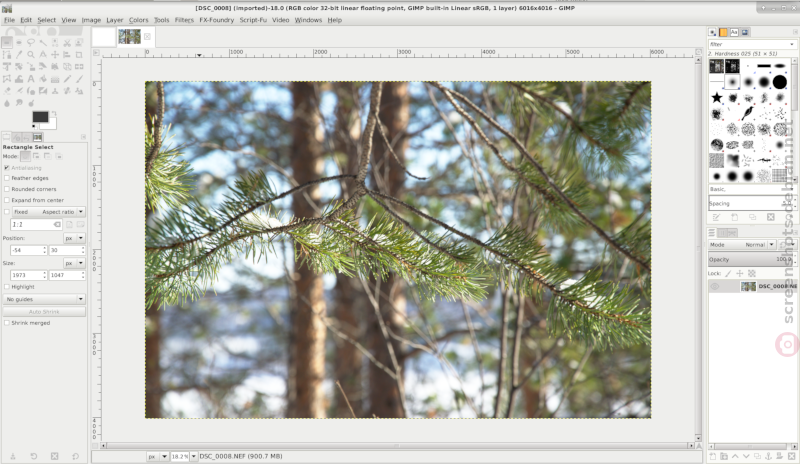Select the Scissors Select tool
This screenshot has height=464, width=800.
pos(67,42)
